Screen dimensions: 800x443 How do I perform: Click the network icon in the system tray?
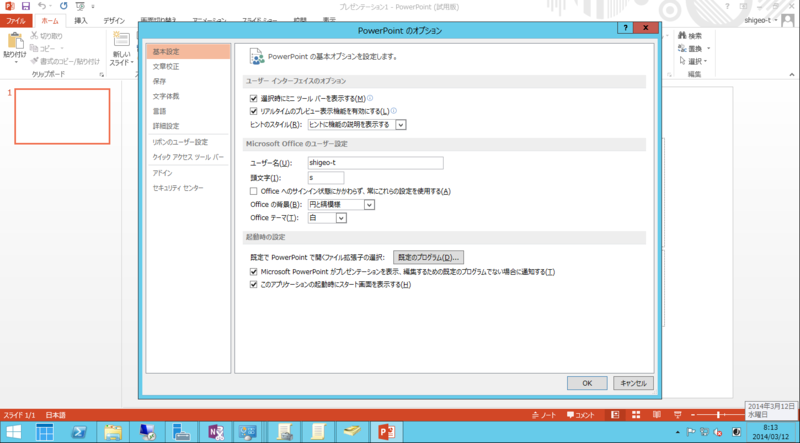click(x=705, y=432)
